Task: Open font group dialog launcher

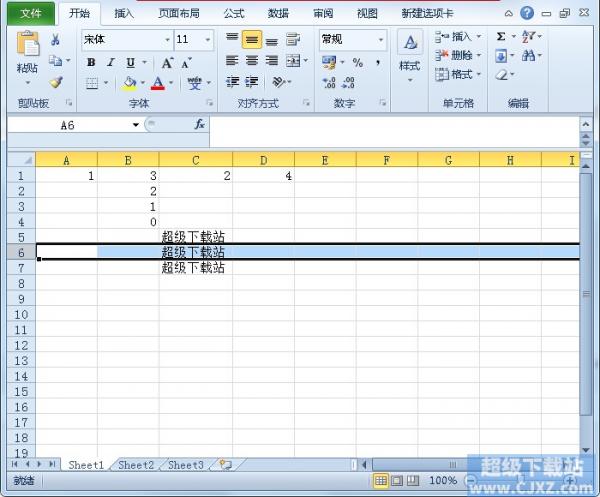Action: tap(209, 103)
